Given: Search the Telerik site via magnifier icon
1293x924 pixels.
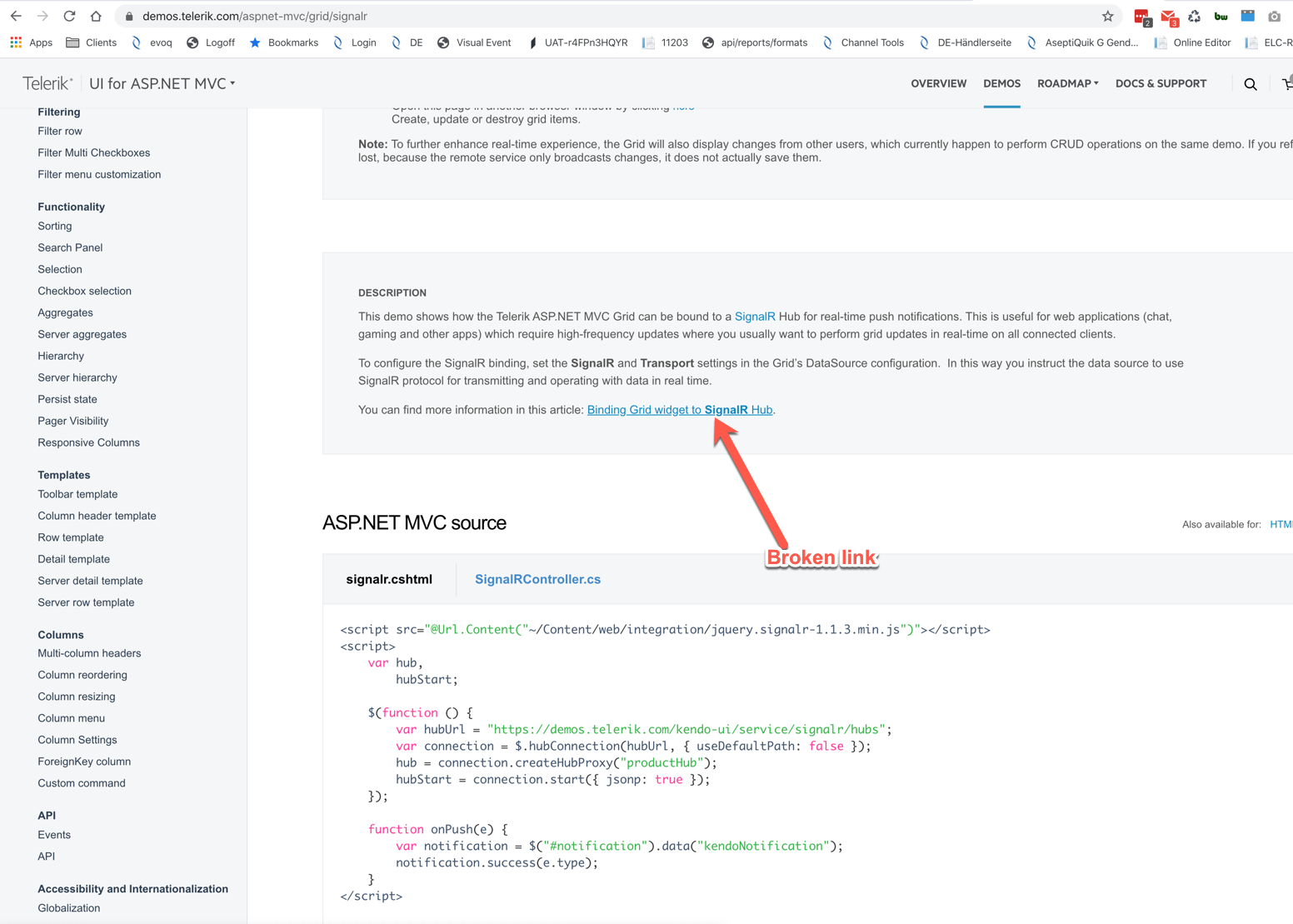Looking at the screenshot, I should coord(1251,84).
